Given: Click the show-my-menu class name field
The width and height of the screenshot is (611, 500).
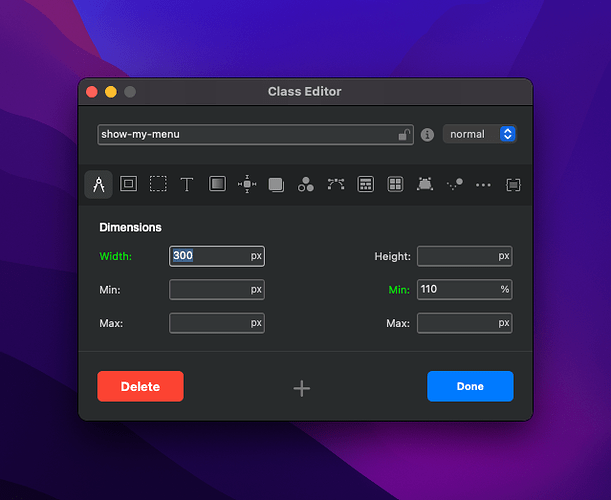Looking at the screenshot, I should coord(245,134).
